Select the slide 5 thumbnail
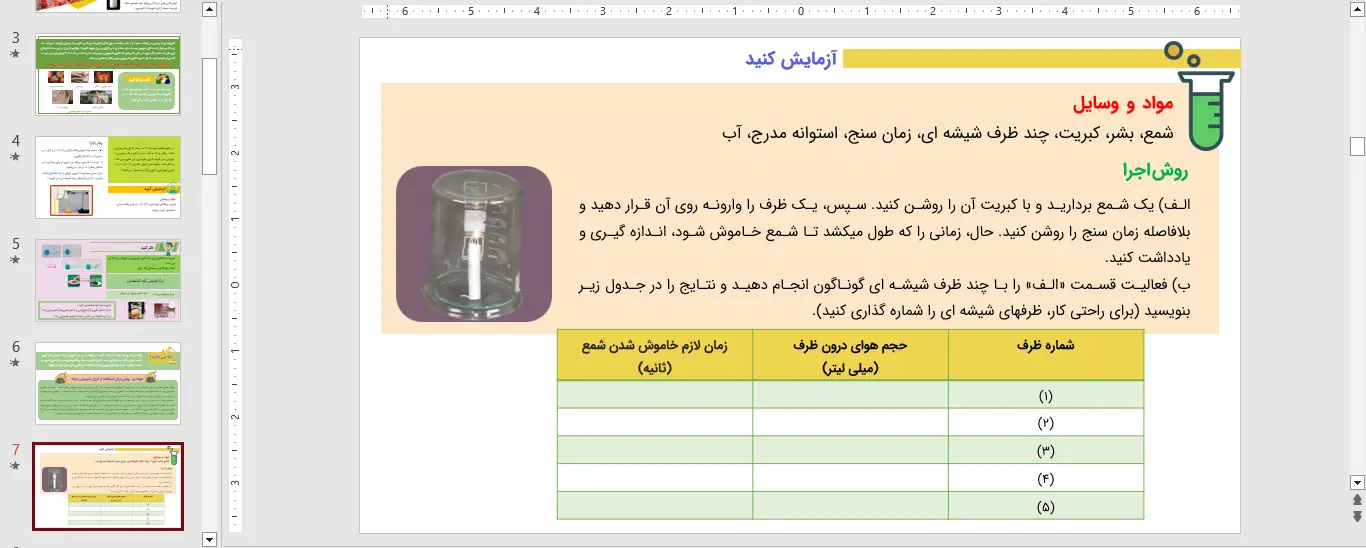1366x548 pixels. 108,280
